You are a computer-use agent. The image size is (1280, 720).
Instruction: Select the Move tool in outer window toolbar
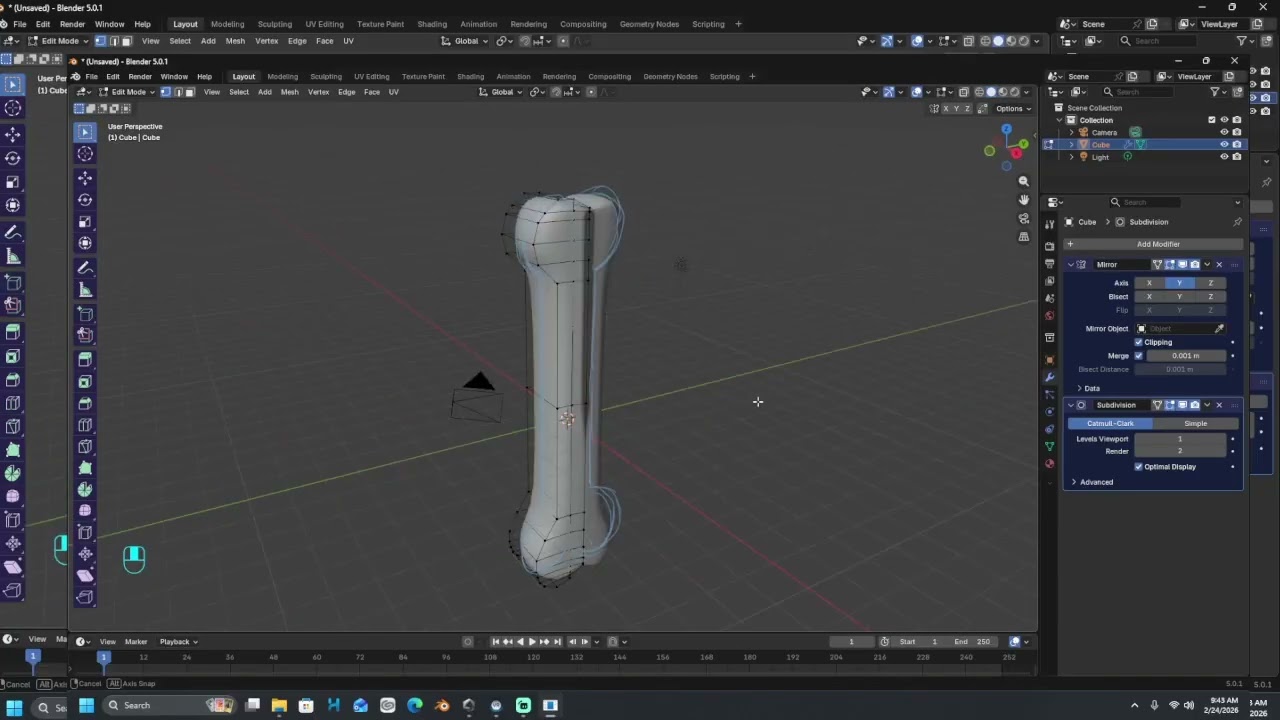coord(13,134)
